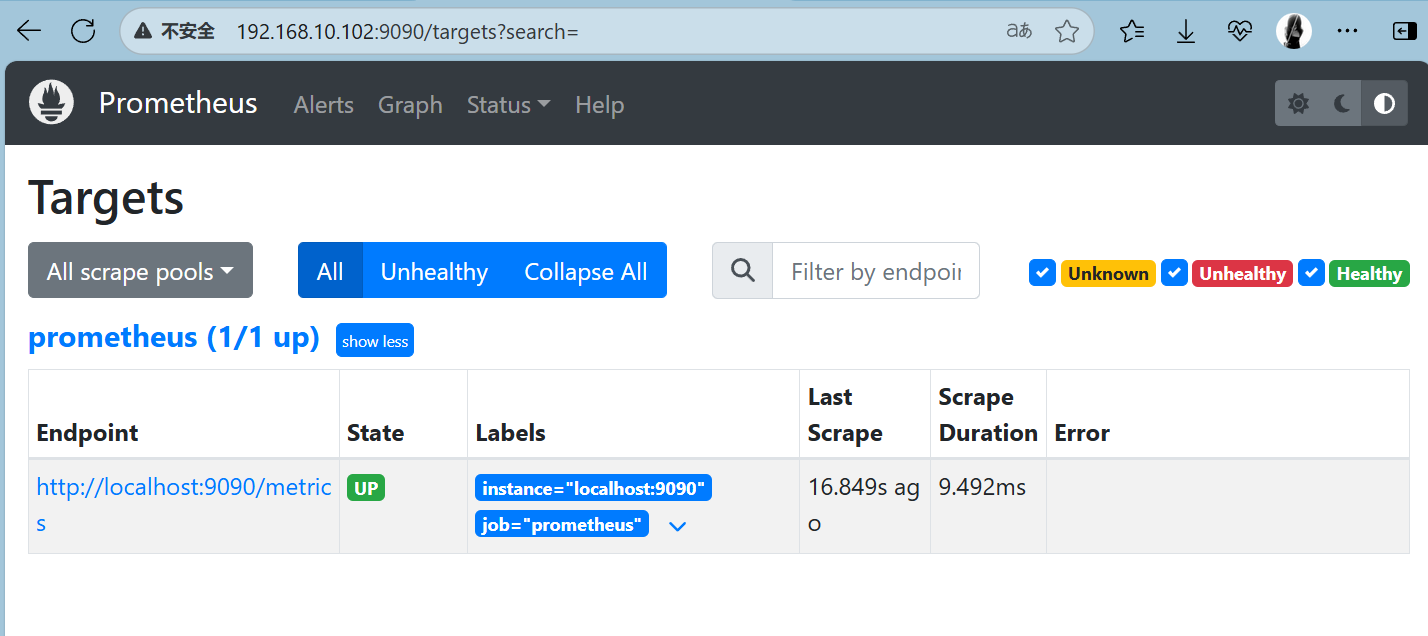Open the read aloud/translate icon in address bar
The height and width of the screenshot is (636, 1428).
1019,31
